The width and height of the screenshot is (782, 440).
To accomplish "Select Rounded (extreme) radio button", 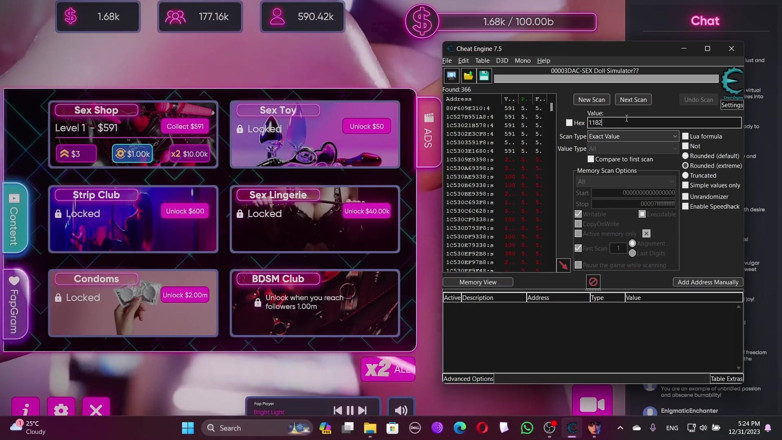I will pos(685,166).
